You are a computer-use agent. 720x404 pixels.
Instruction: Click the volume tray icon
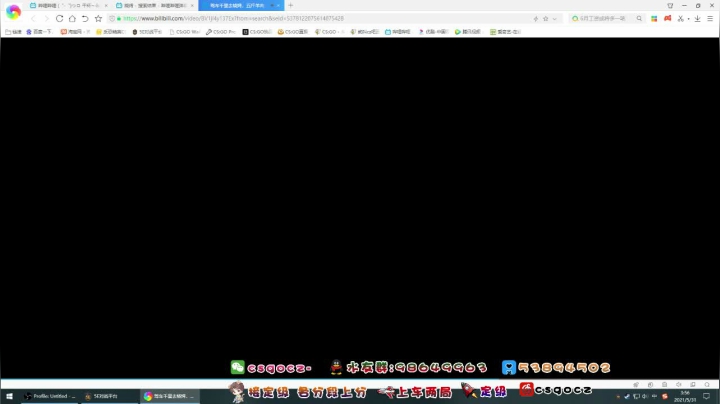645,396
